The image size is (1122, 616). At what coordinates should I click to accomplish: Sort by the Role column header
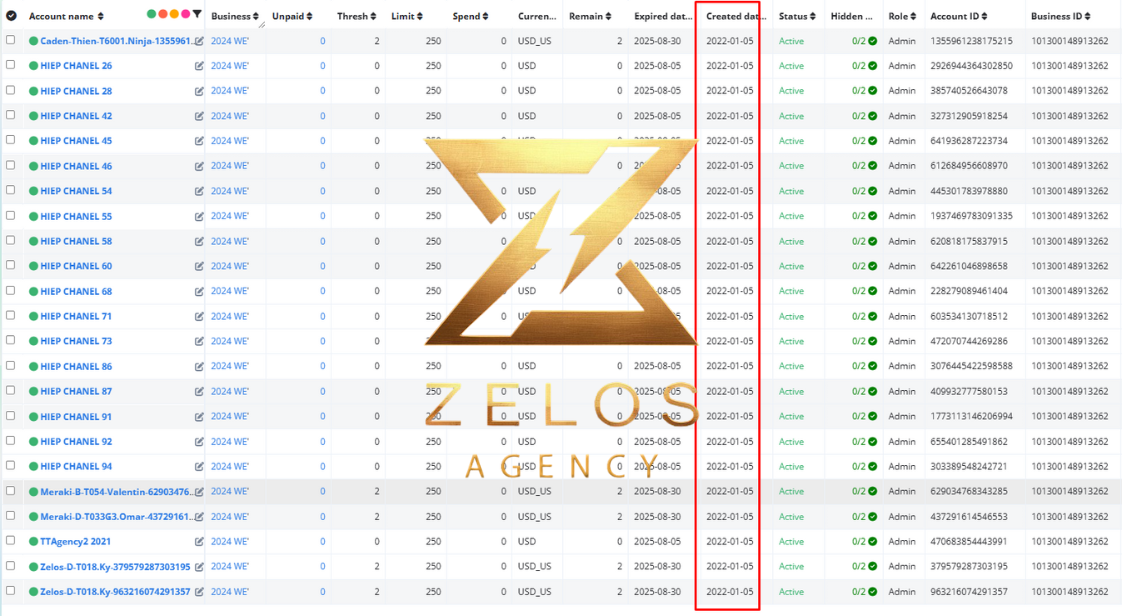(902, 16)
